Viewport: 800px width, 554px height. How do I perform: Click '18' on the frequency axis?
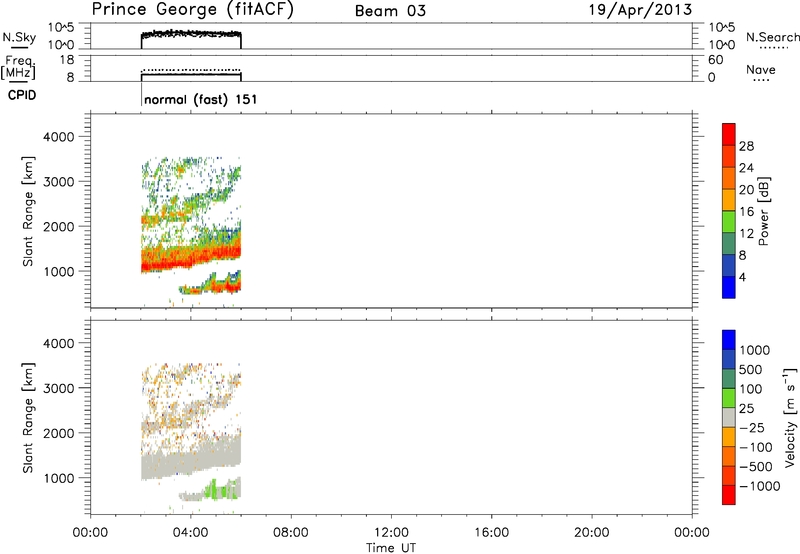[67, 60]
